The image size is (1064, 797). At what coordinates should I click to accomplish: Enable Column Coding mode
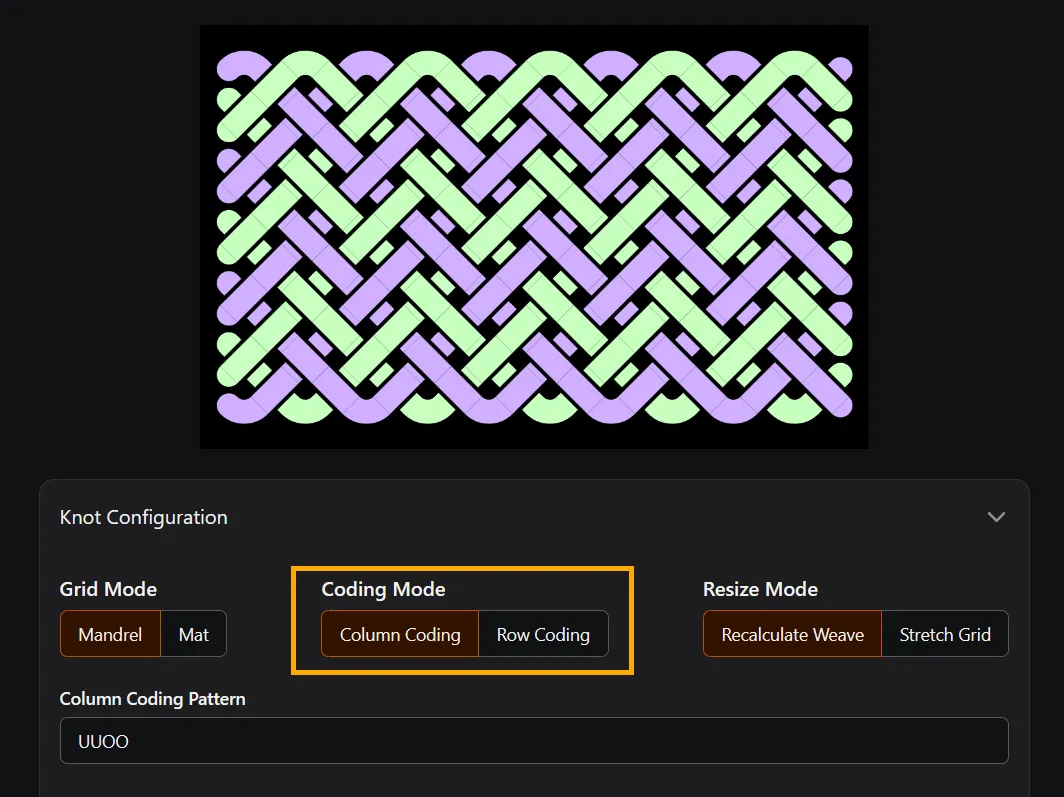[x=400, y=634]
